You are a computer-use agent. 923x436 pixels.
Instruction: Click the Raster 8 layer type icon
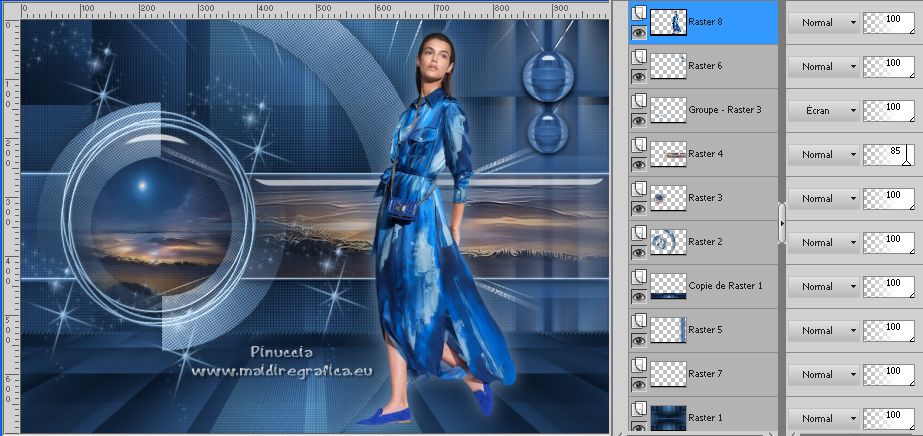(639, 14)
